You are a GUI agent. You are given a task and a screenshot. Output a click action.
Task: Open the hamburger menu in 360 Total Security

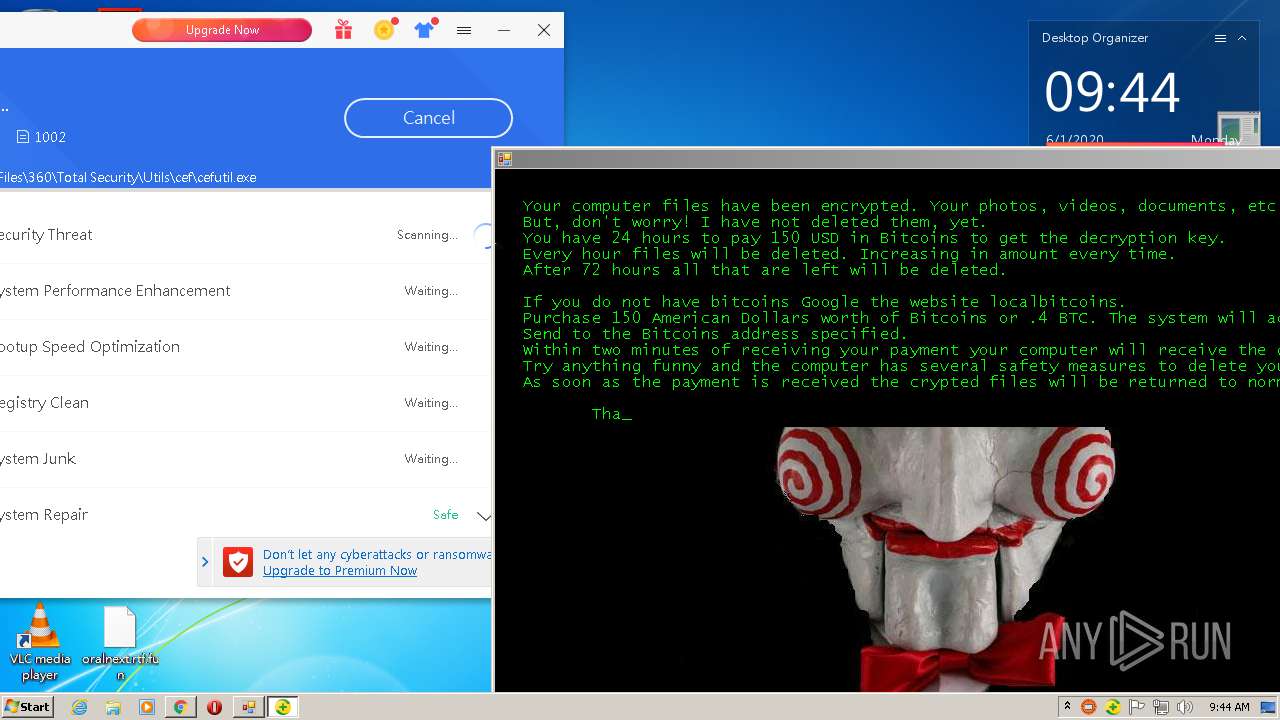[x=464, y=30]
